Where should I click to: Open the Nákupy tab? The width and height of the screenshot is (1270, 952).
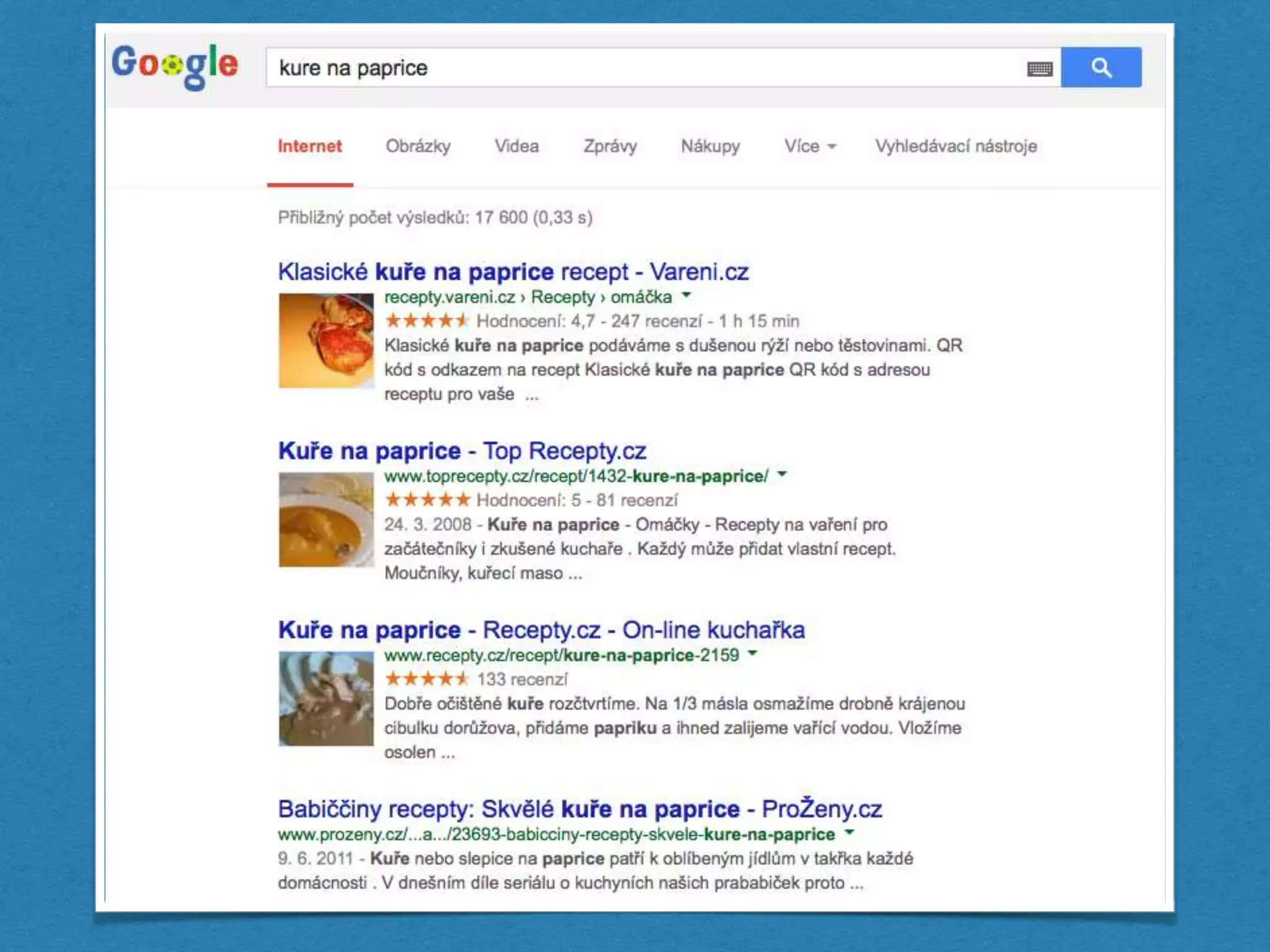711,146
